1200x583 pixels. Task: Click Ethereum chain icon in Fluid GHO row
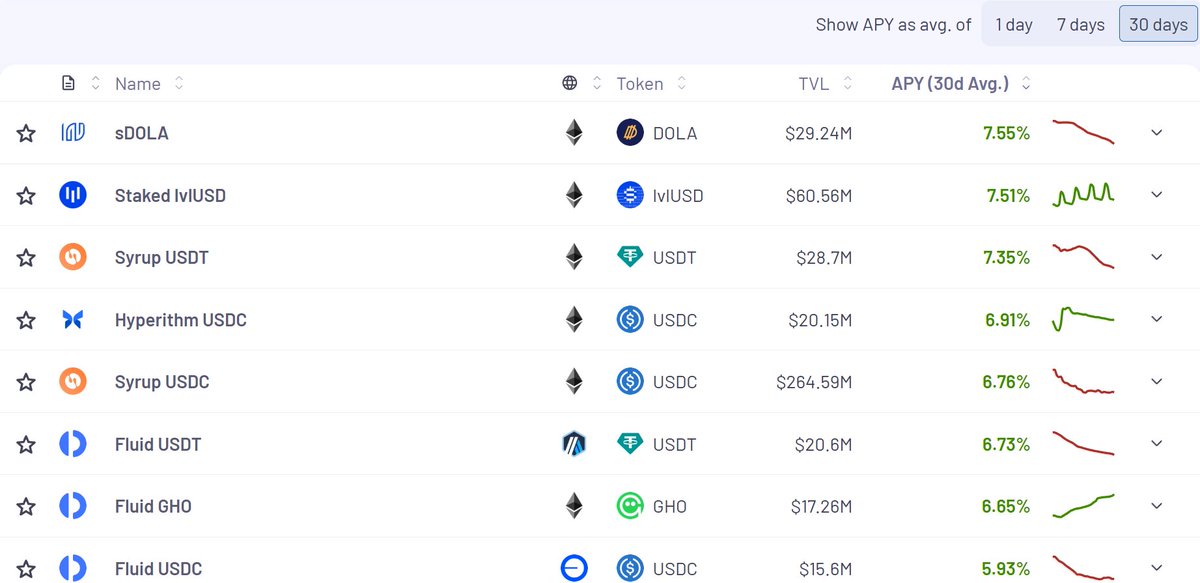coord(574,506)
